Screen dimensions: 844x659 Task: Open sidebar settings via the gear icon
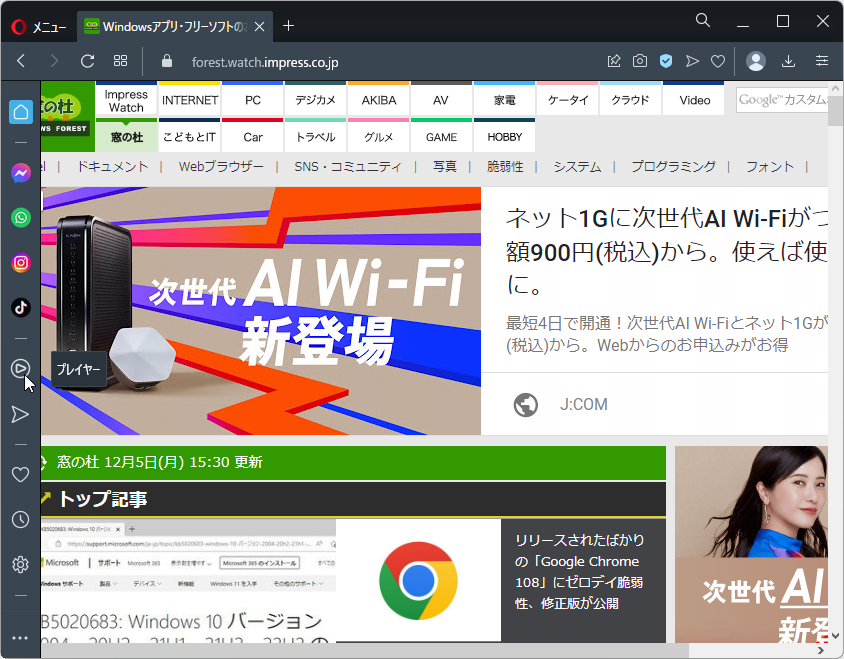click(20, 564)
